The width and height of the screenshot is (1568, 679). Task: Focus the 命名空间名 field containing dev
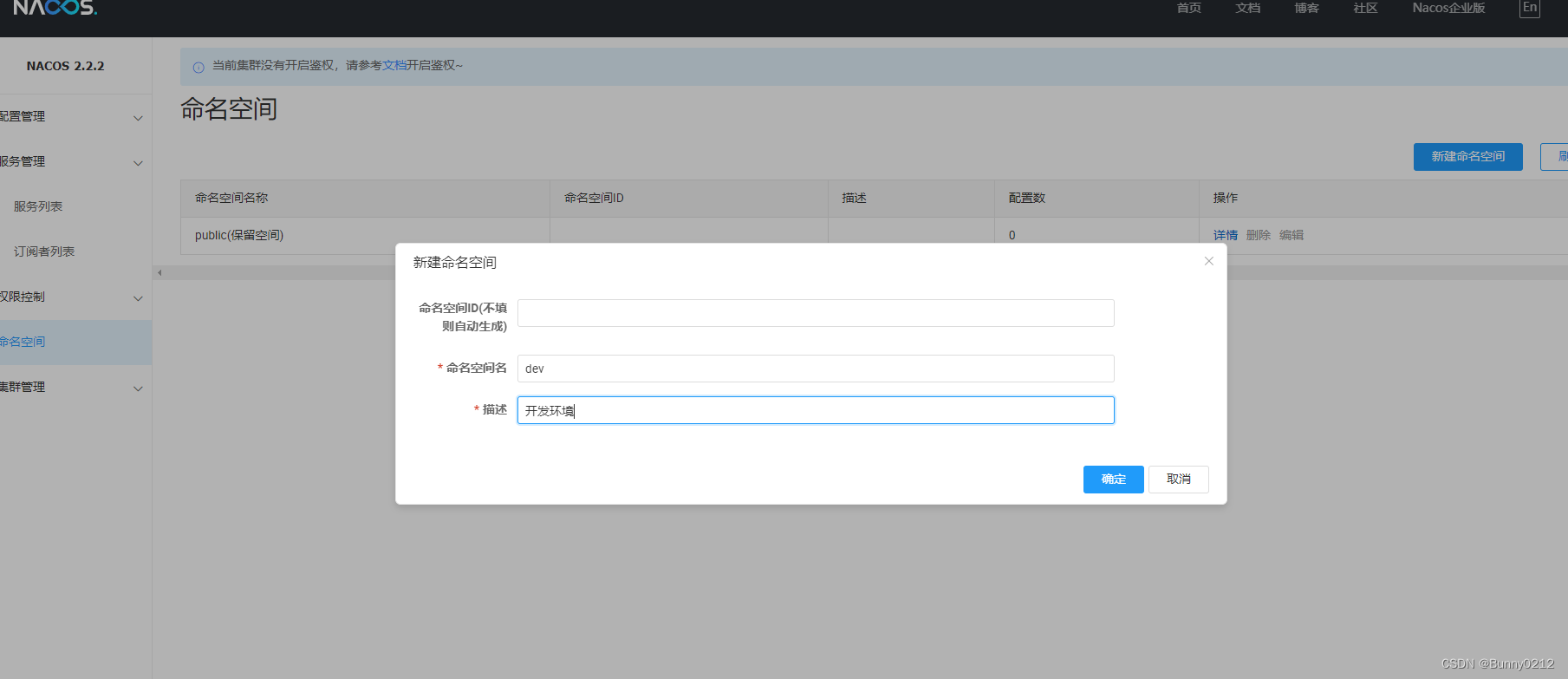tap(816, 369)
